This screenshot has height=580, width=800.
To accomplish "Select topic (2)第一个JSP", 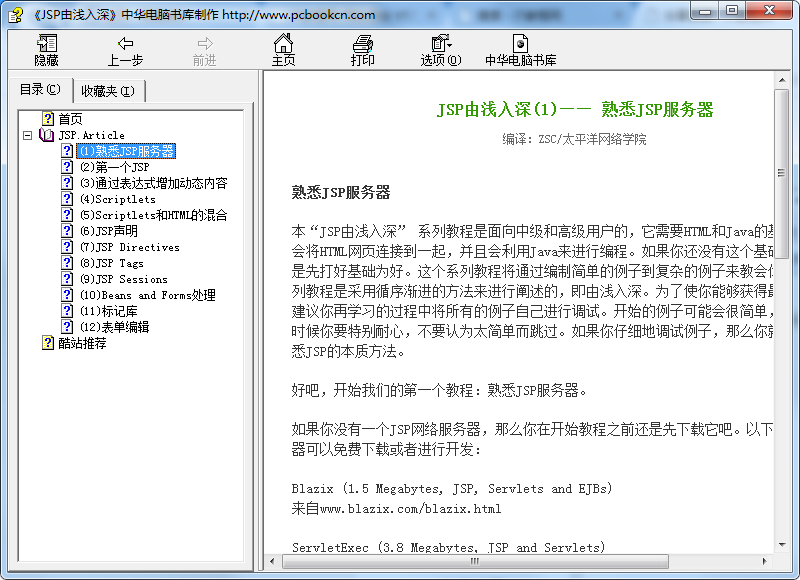I will click(114, 167).
